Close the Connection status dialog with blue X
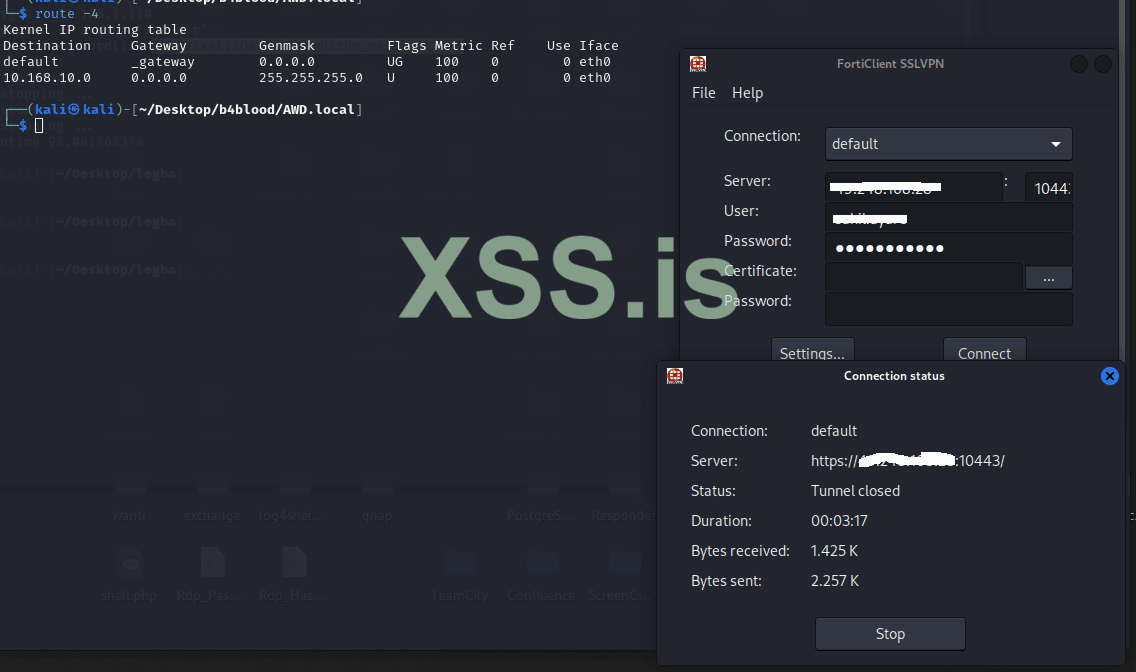The width and height of the screenshot is (1136, 672). pos(1109,376)
